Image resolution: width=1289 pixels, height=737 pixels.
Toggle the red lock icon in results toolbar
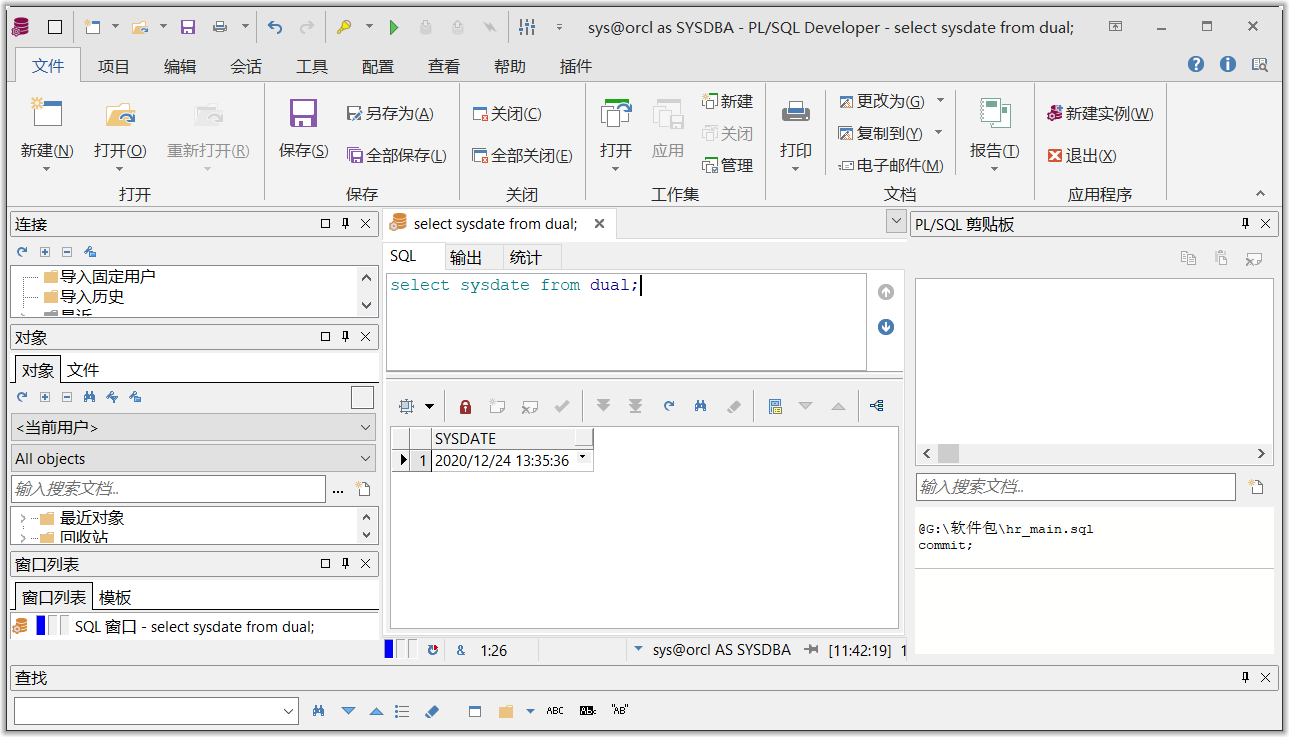[464, 406]
